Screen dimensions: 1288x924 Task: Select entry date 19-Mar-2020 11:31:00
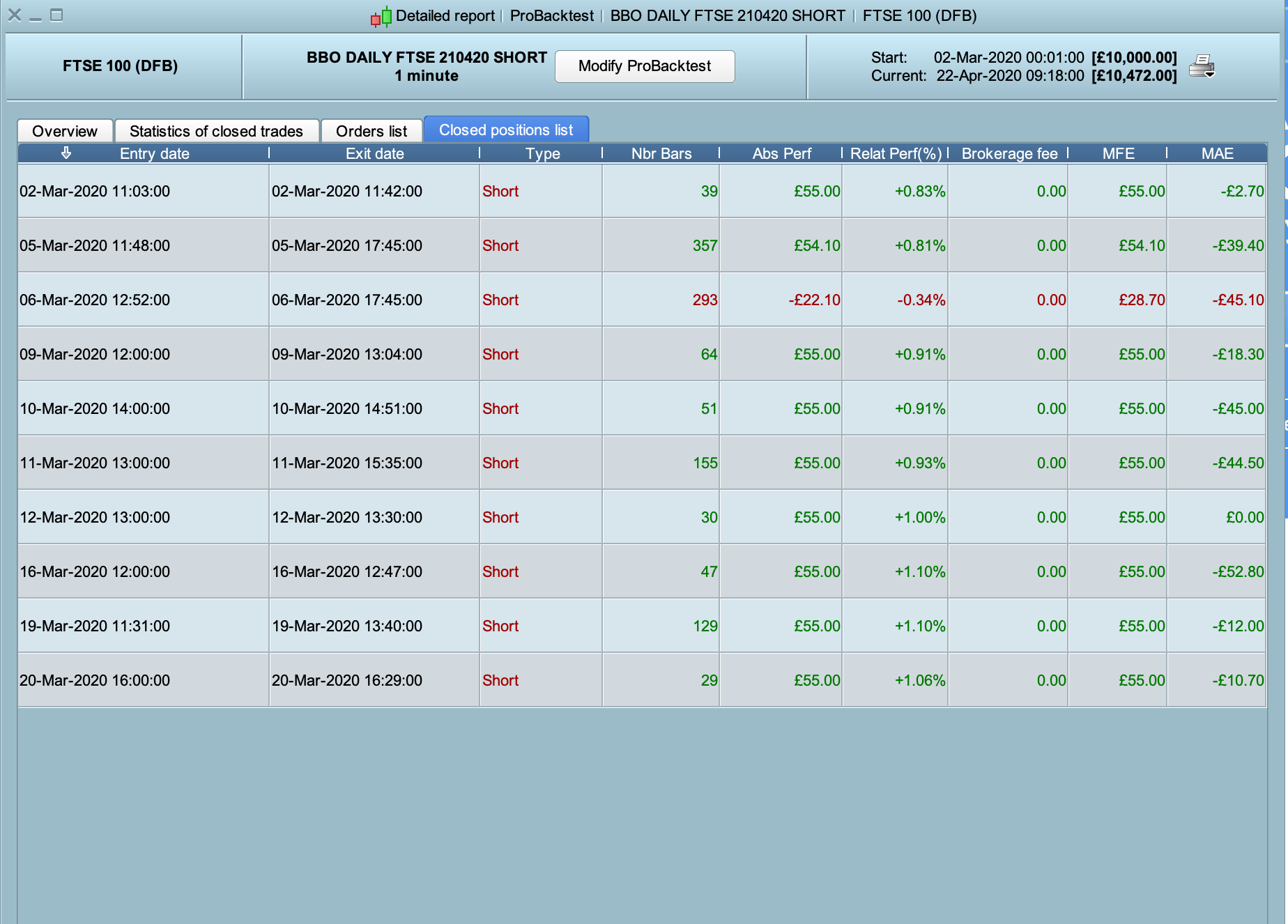tap(95, 626)
